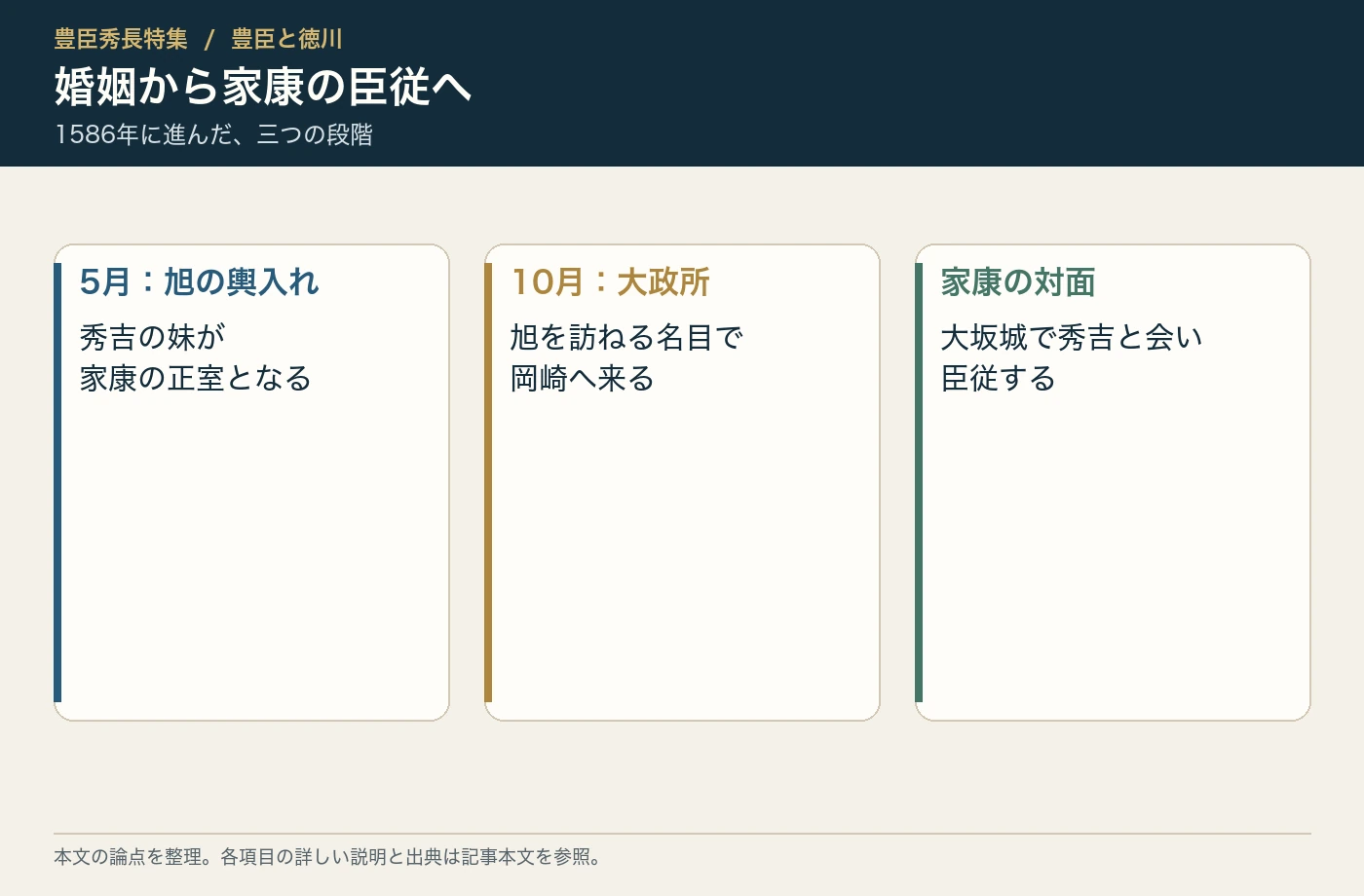Open the 豊臣秀長特集 breadcrumb link

(x=121, y=39)
